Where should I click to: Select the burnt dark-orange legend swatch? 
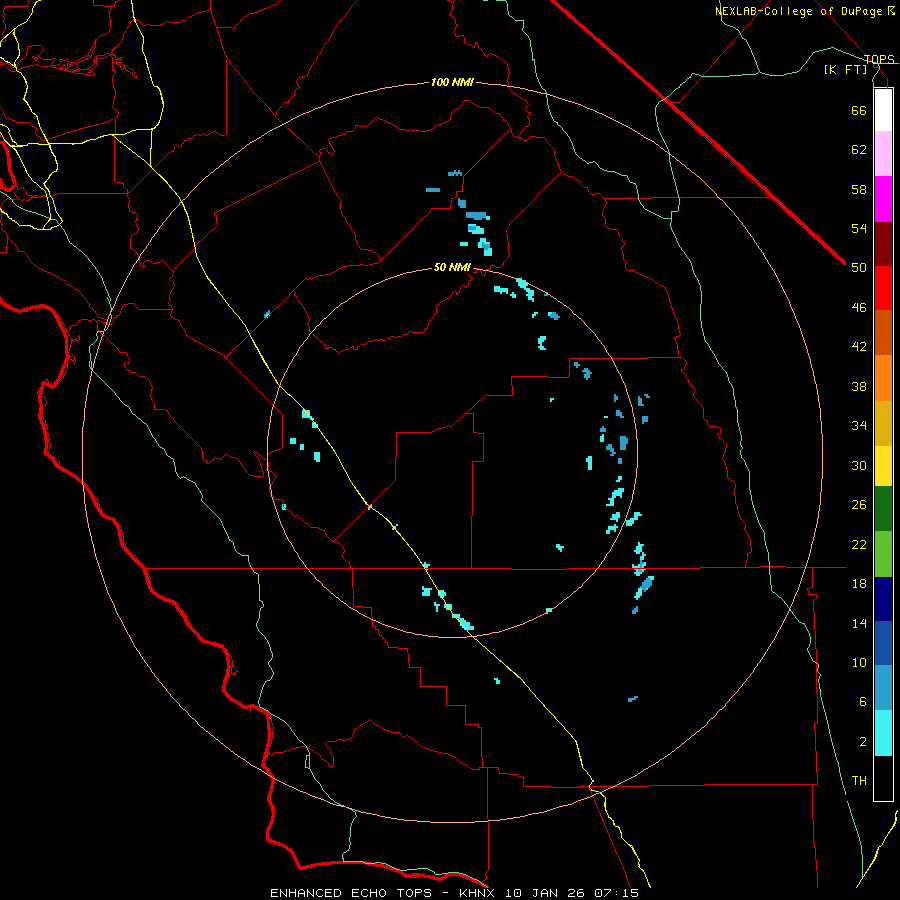883,333
